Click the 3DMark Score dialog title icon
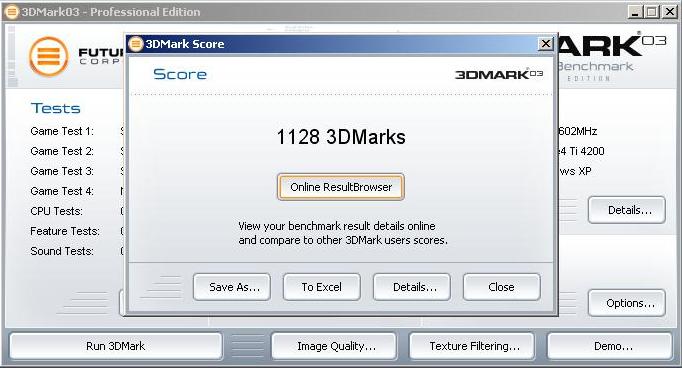This screenshot has width=682, height=368. coord(136,43)
